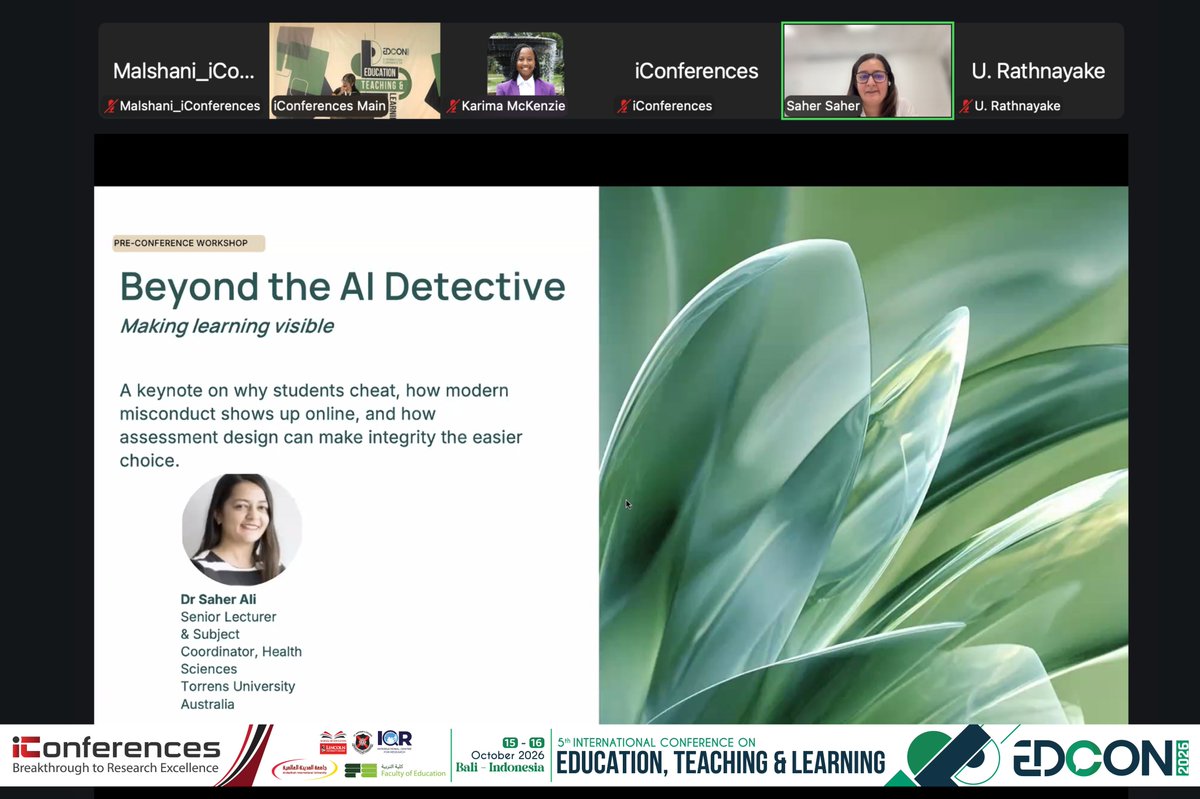Click the 'Saher Saher' name label
Viewport: 1200px width, 799px height.
(823, 106)
